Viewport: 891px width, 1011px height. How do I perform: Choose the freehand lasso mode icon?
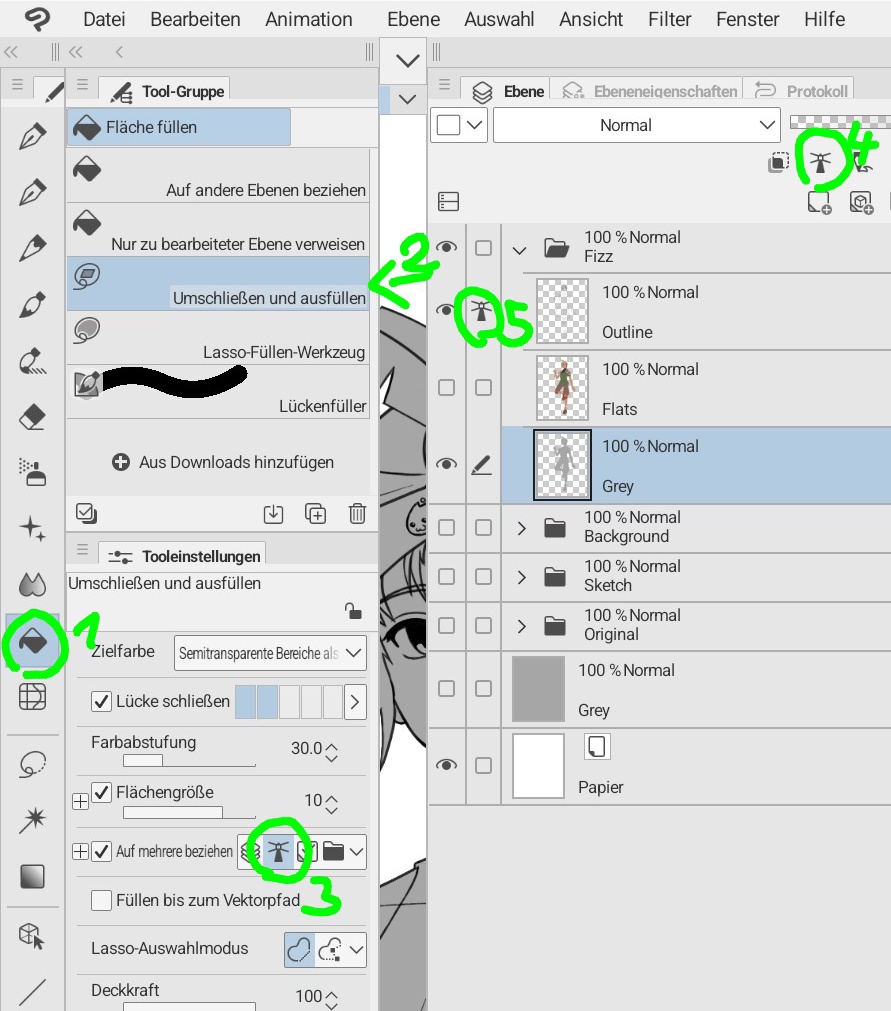[x=299, y=950]
